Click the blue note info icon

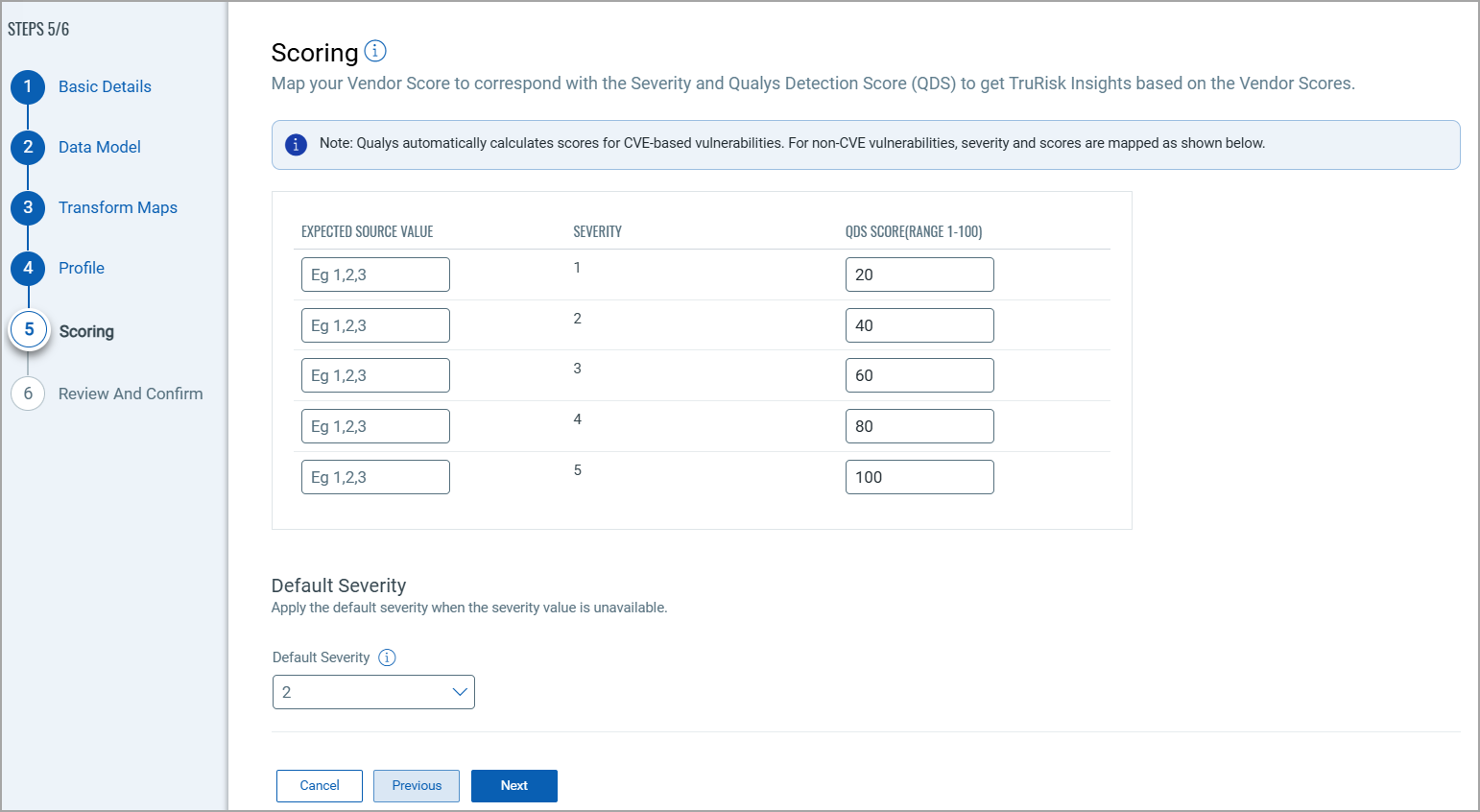(x=296, y=145)
